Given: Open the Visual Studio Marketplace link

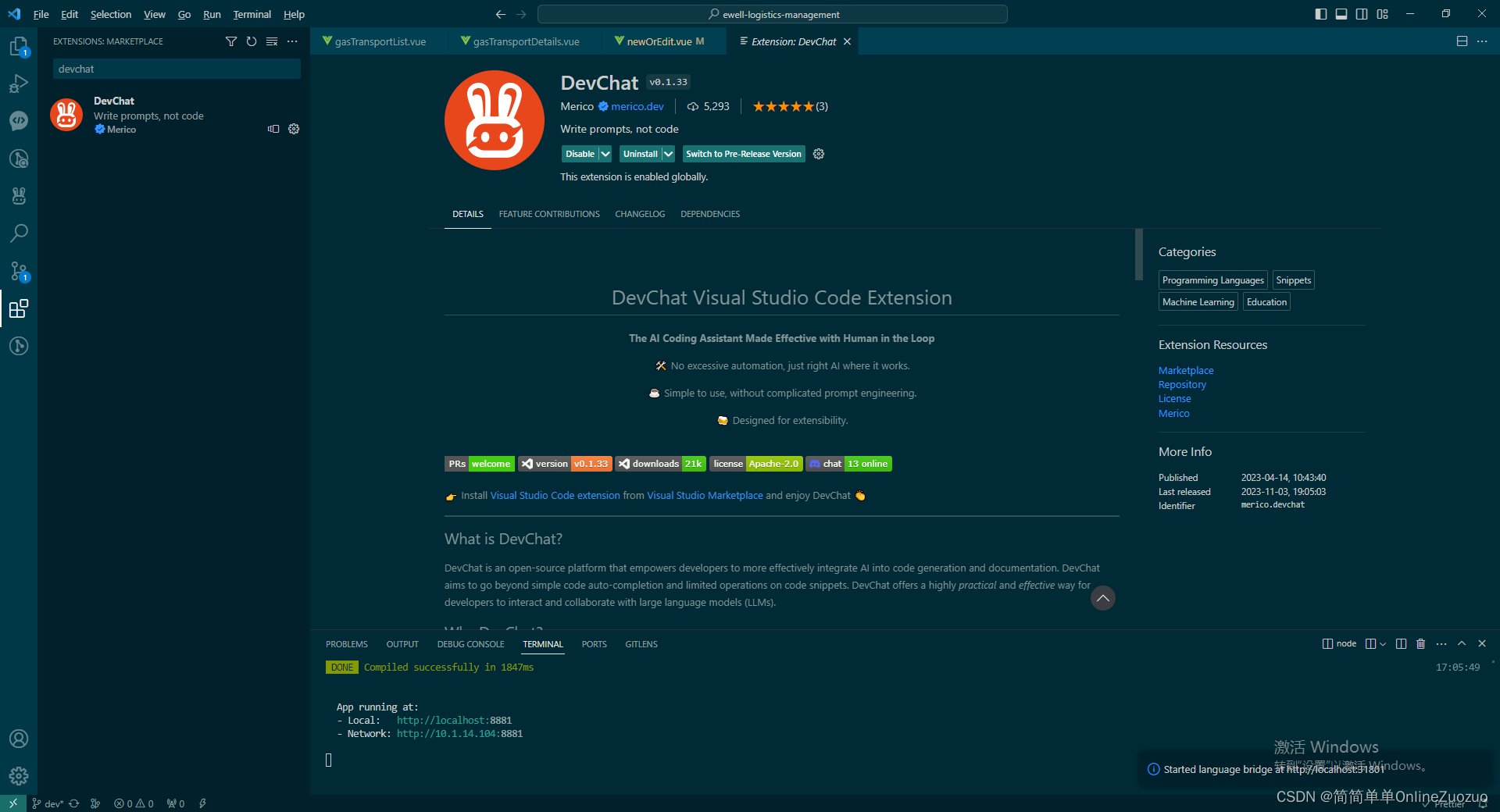Looking at the screenshot, I should pyautogui.click(x=705, y=496).
